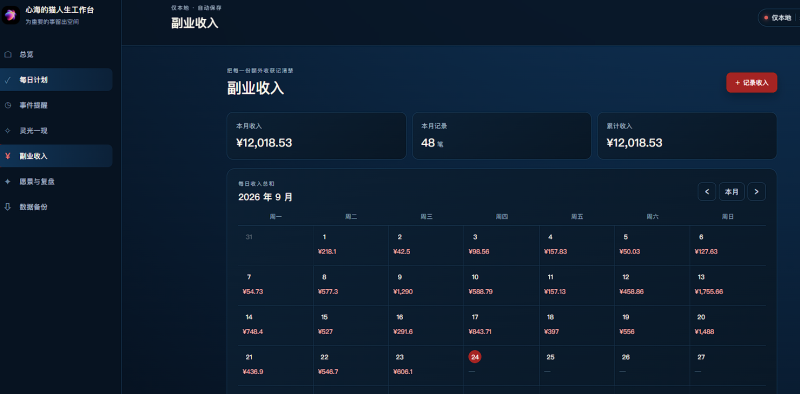This screenshot has width=800, height=394.
Task: Click the ¥1,488 amount on day 20
Action: 705,332
